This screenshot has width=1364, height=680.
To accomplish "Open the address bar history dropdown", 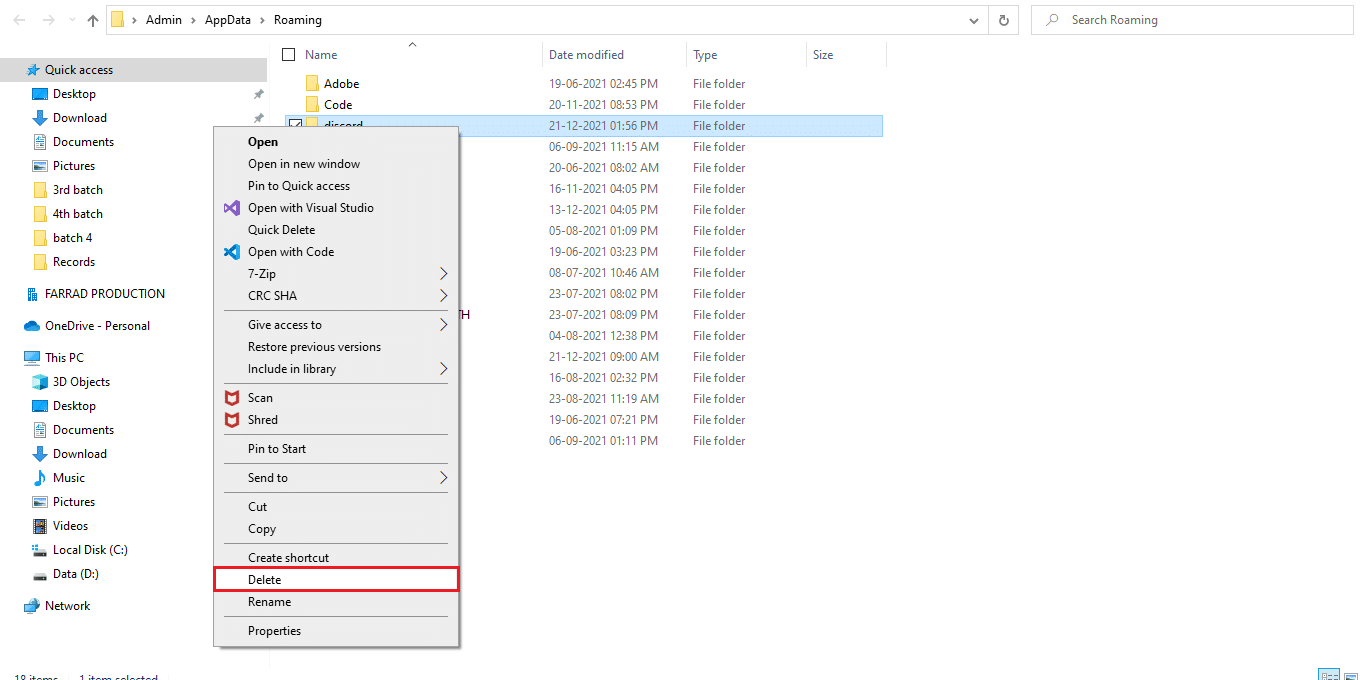I will tap(974, 20).
